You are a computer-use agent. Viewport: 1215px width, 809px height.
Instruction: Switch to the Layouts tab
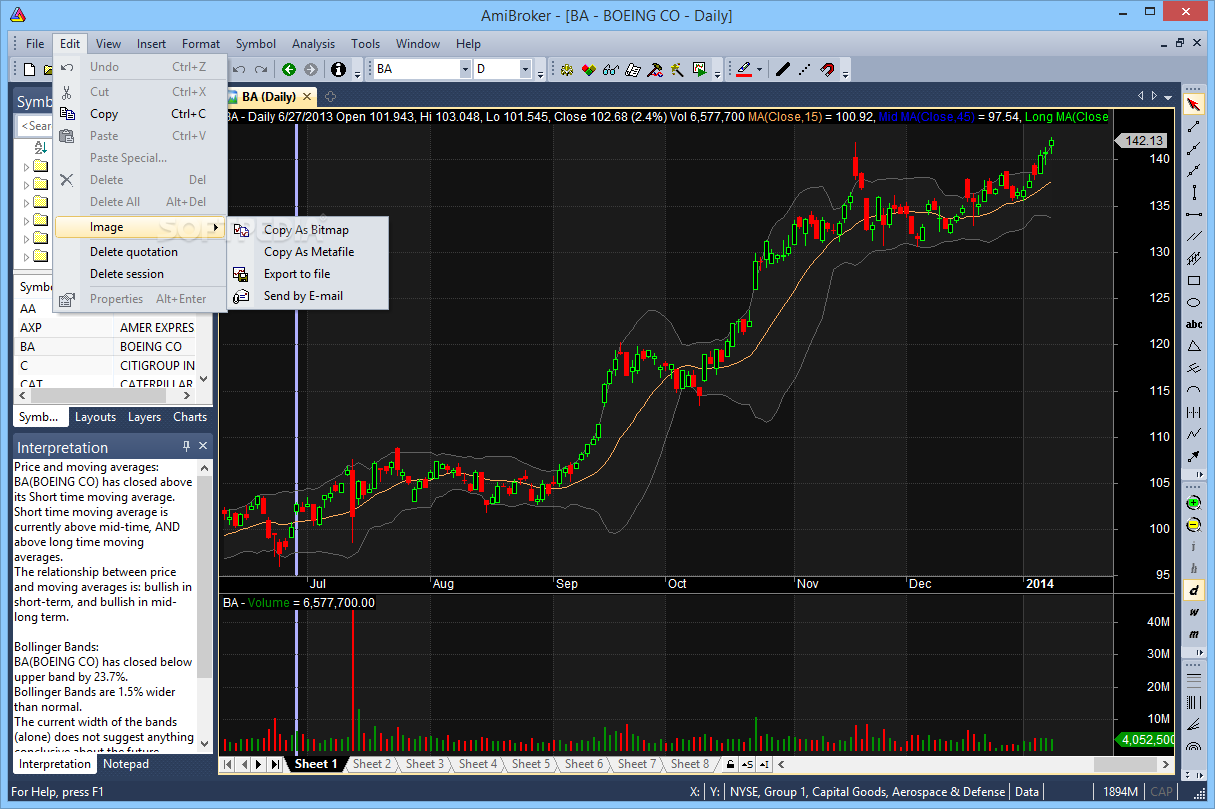(x=95, y=417)
